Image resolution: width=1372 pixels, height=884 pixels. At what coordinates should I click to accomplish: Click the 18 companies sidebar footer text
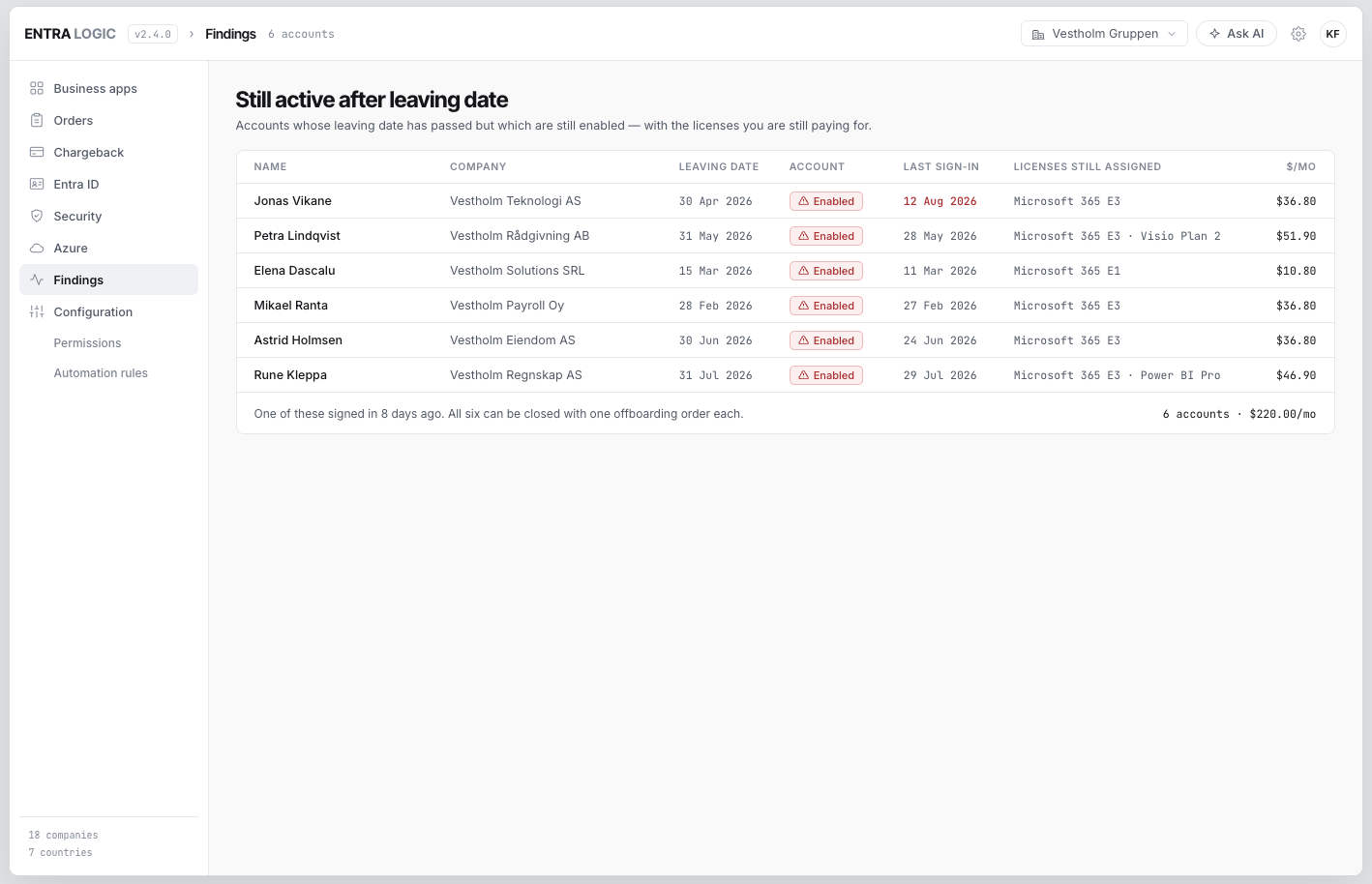[63, 835]
